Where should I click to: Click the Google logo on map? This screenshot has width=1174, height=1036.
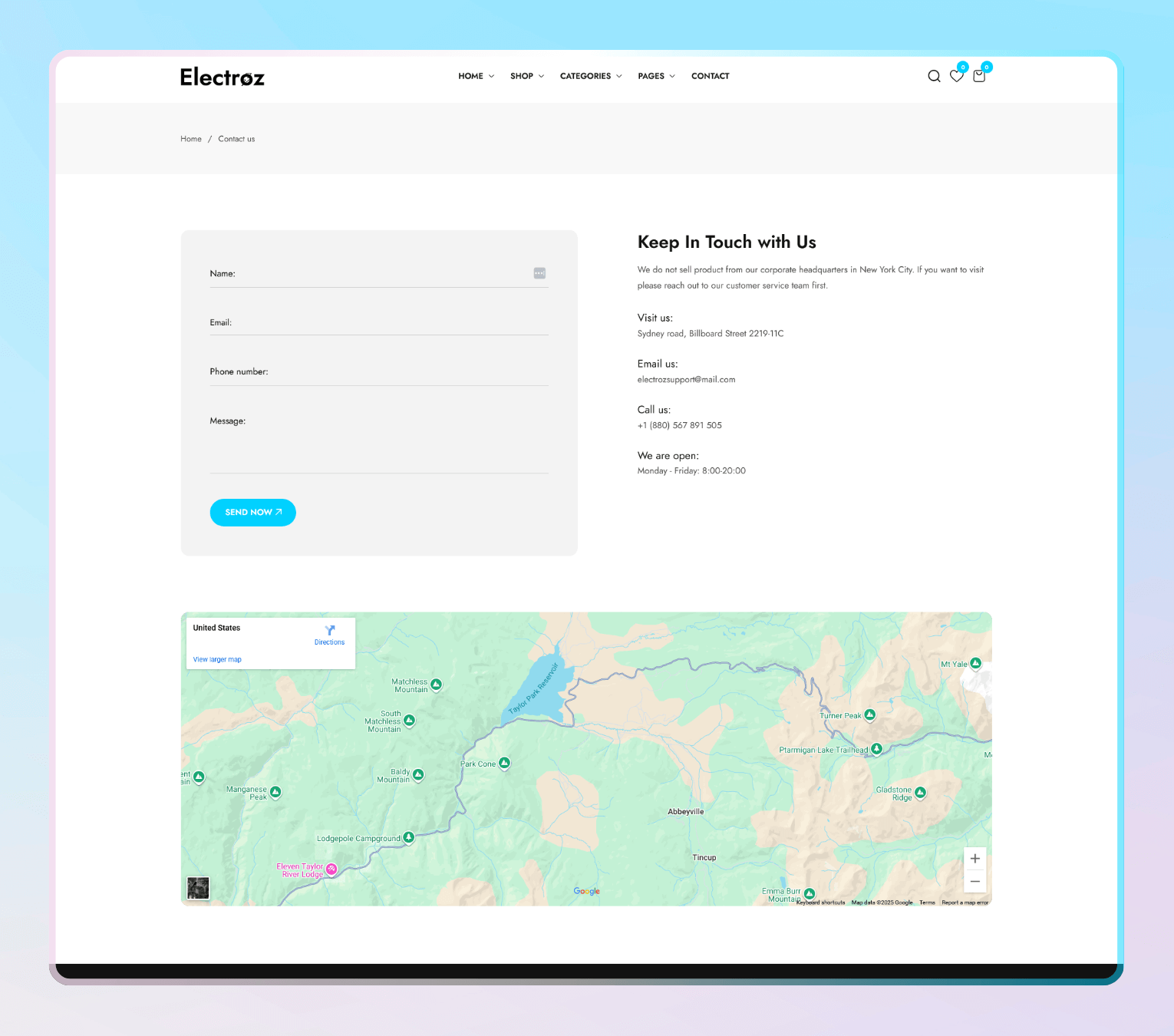pos(587,891)
